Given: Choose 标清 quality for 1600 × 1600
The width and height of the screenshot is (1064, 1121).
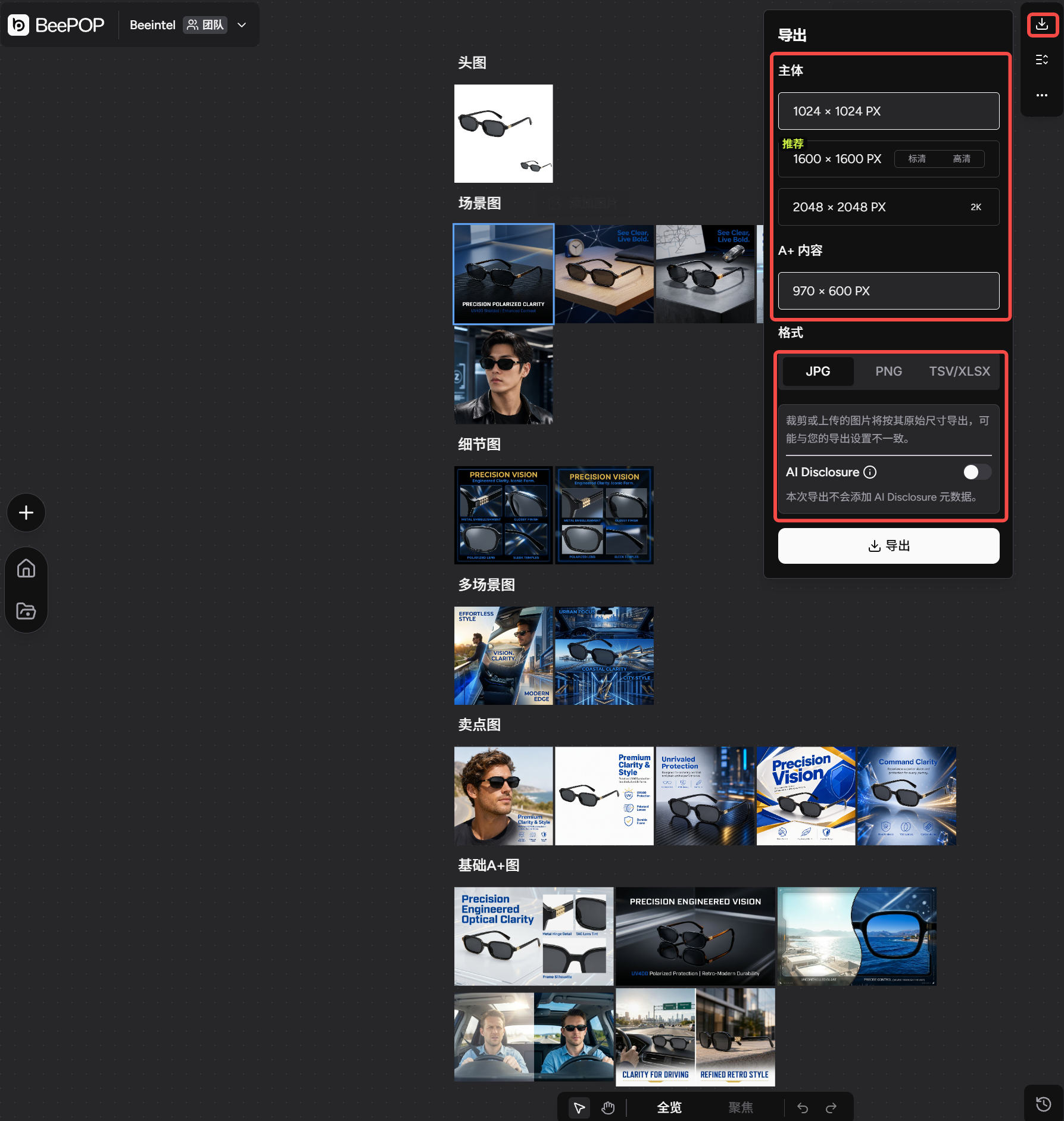Looking at the screenshot, I should coord(917,159).
